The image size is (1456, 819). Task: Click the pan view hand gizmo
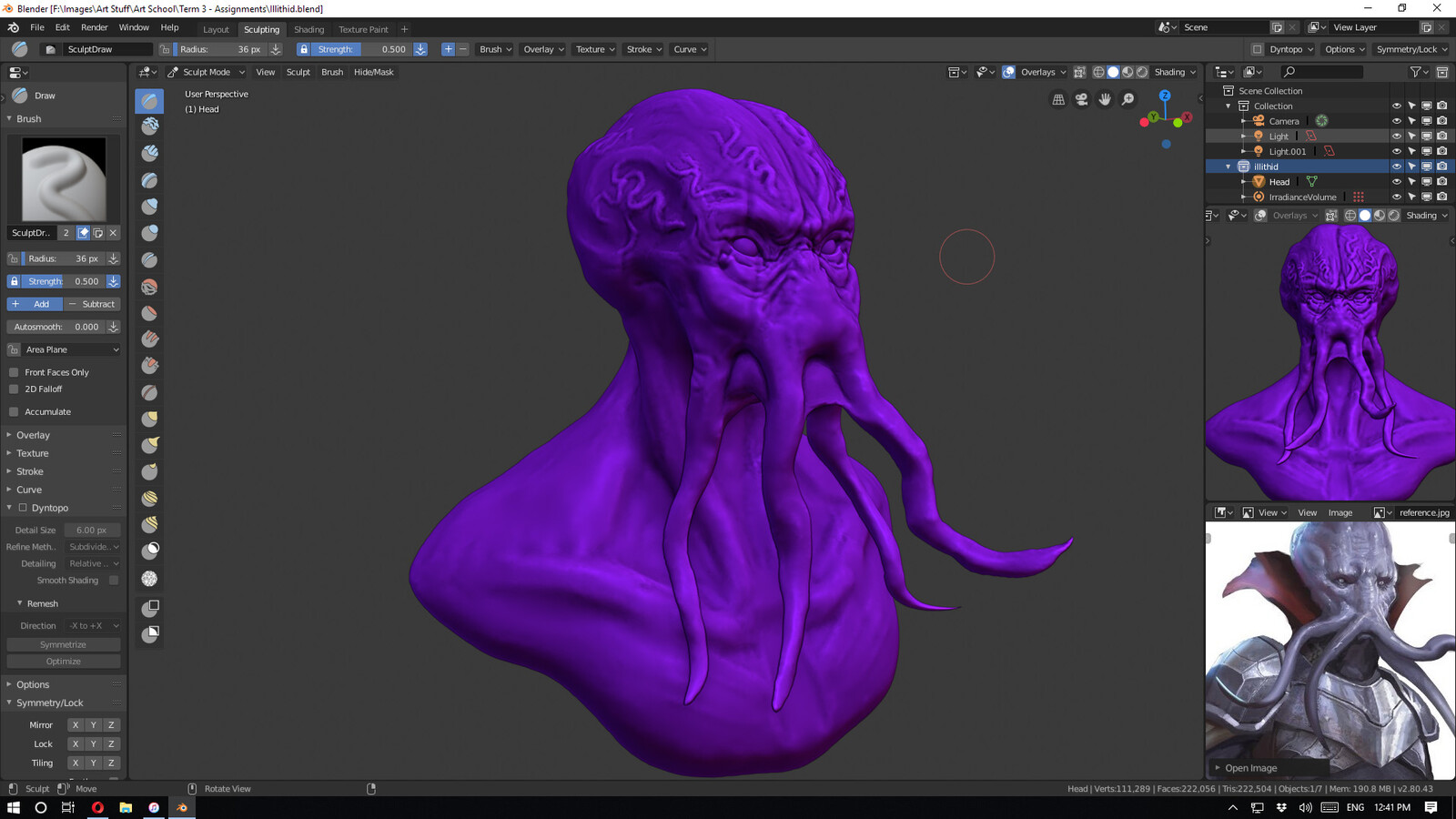coord(1105,99)
